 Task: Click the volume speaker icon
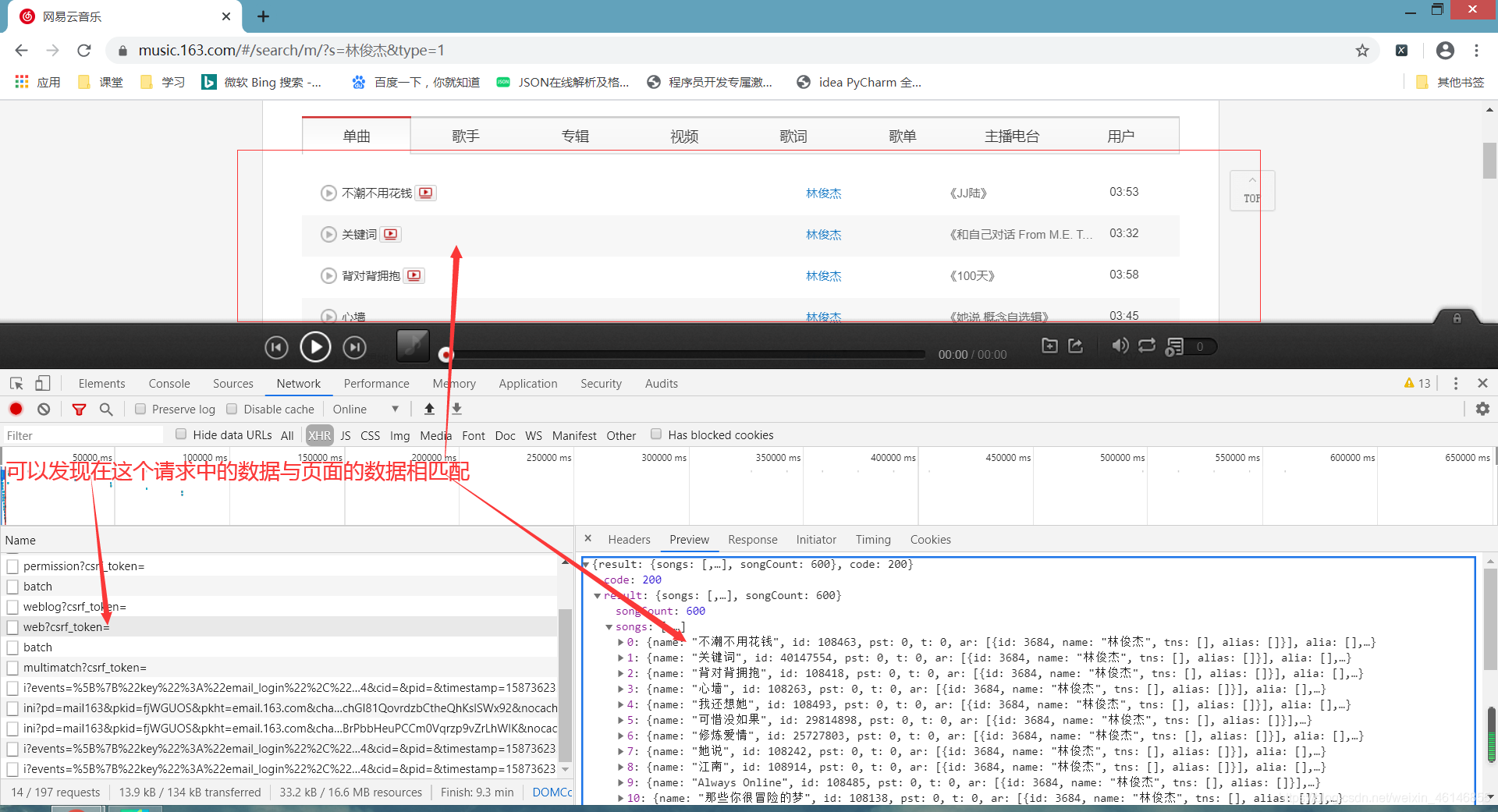point(1120,346)
